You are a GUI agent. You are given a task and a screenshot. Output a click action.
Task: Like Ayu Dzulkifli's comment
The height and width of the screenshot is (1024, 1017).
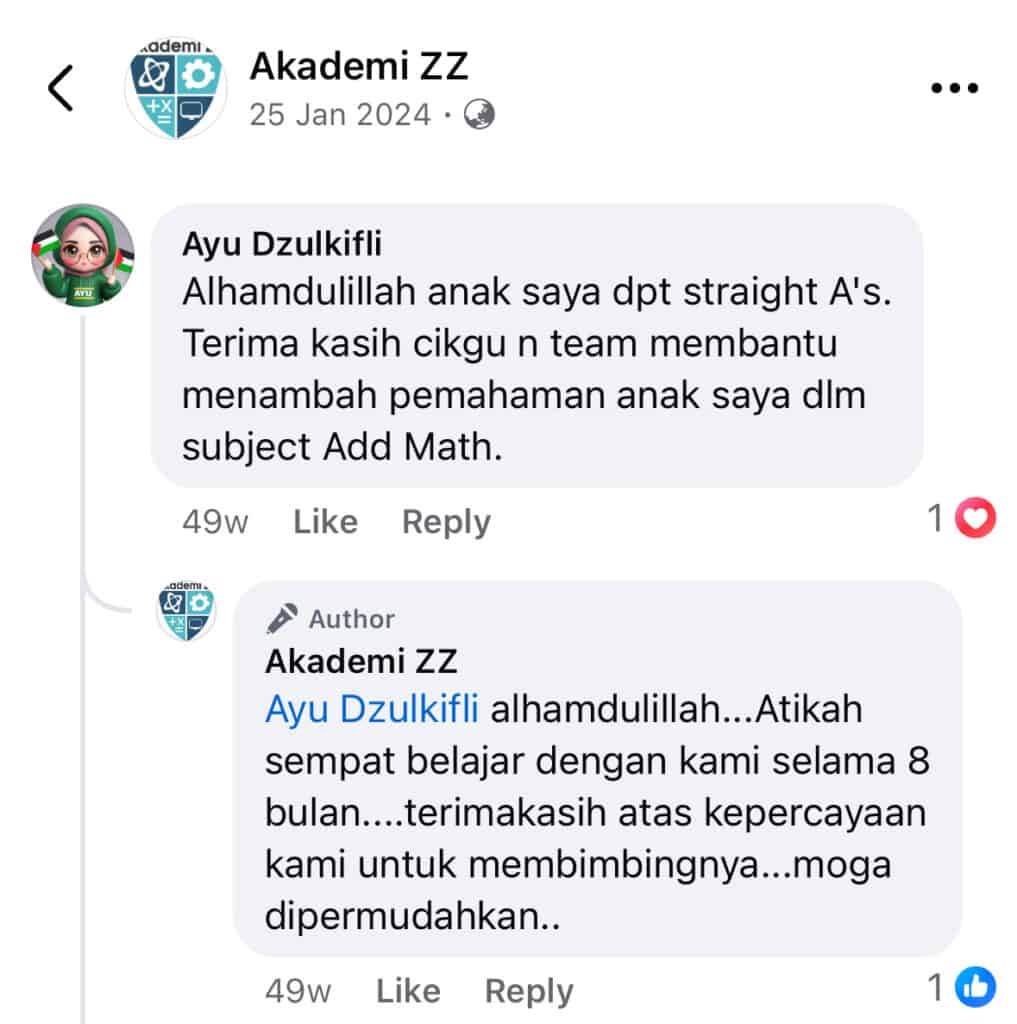tap(325, 522)
